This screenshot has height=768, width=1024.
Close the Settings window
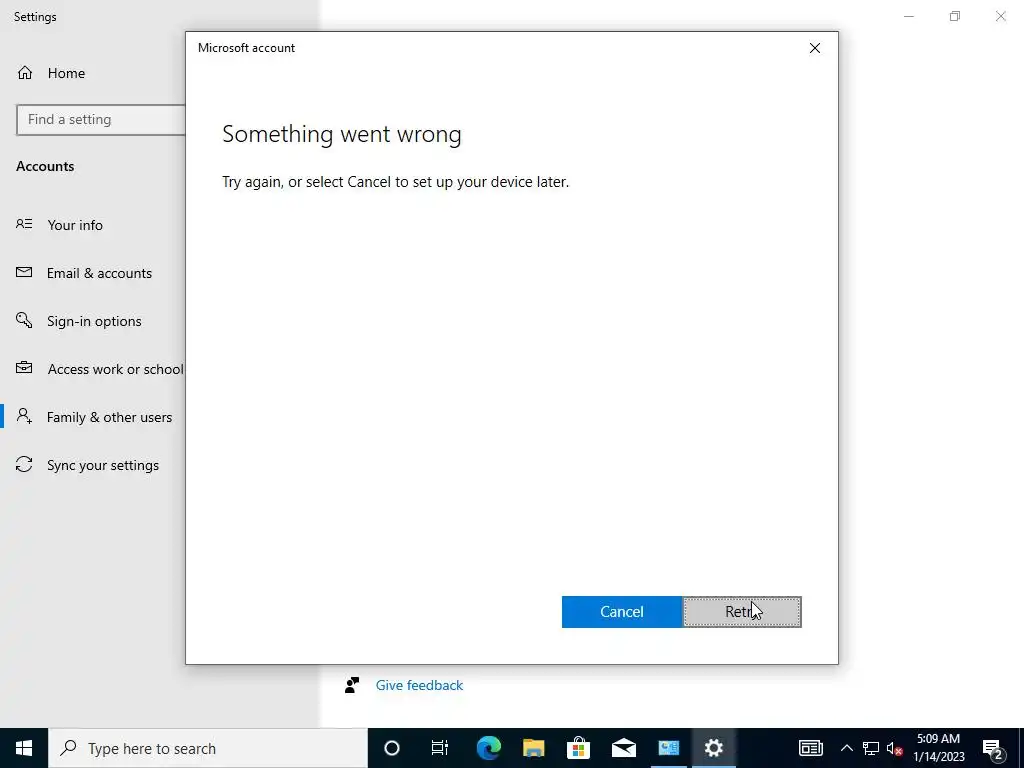[1000, 16]
